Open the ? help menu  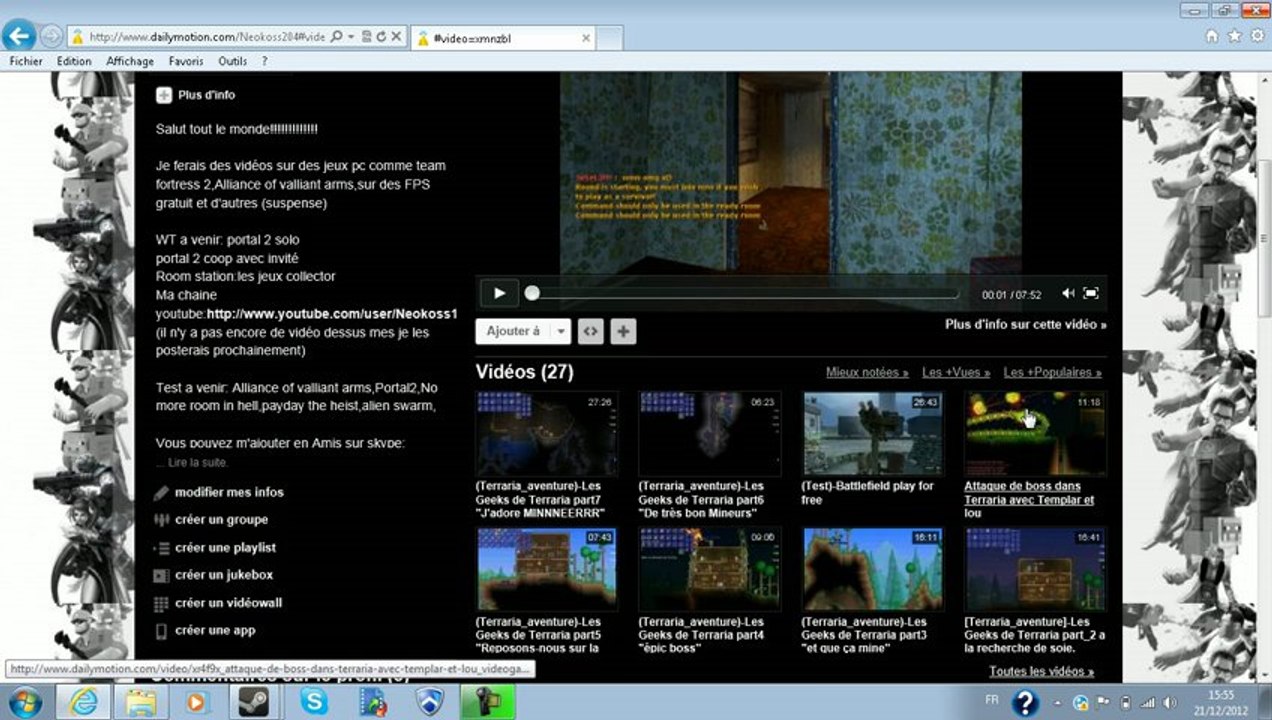point(265,61)
